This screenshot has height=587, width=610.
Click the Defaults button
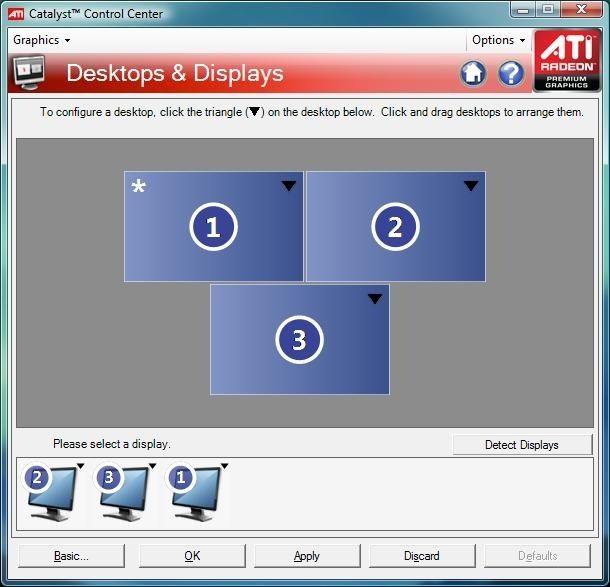click(537, 556)
